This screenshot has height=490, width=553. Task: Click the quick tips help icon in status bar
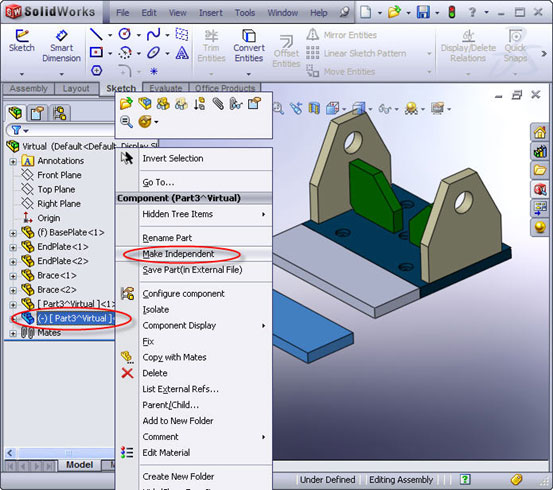coord(465,479)
